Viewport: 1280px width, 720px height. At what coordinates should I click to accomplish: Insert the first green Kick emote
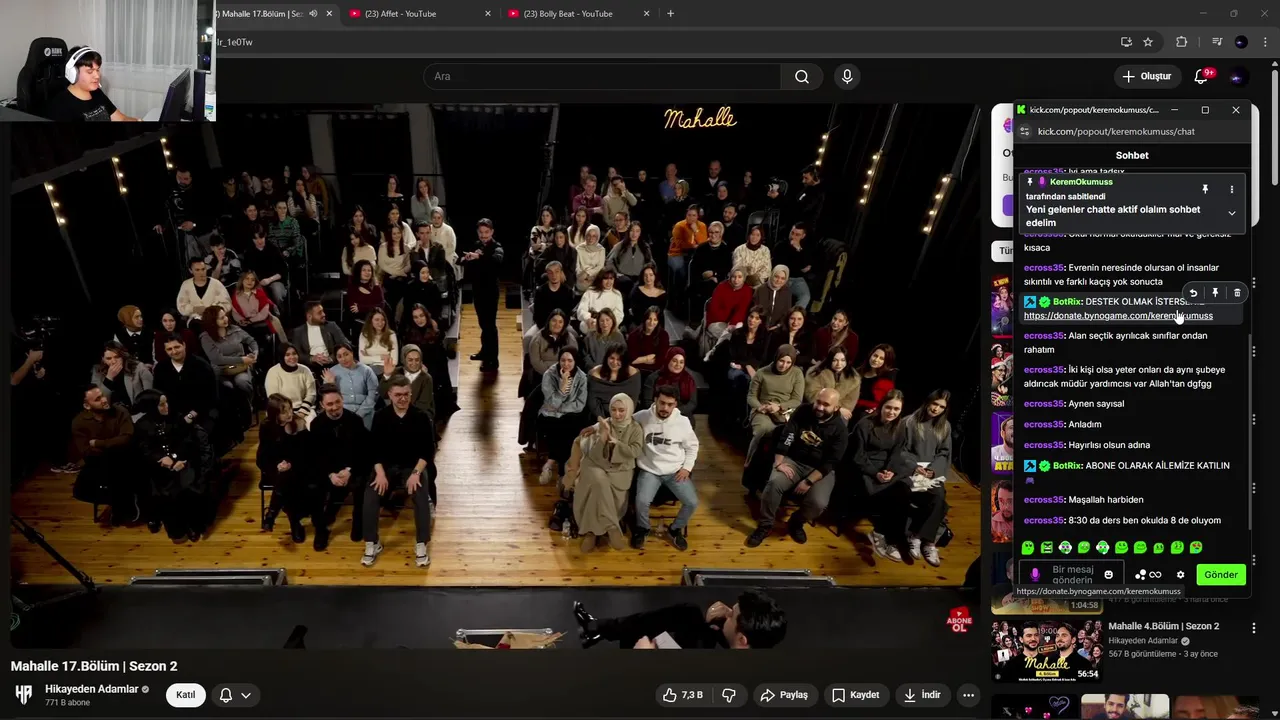(1028, 548)
